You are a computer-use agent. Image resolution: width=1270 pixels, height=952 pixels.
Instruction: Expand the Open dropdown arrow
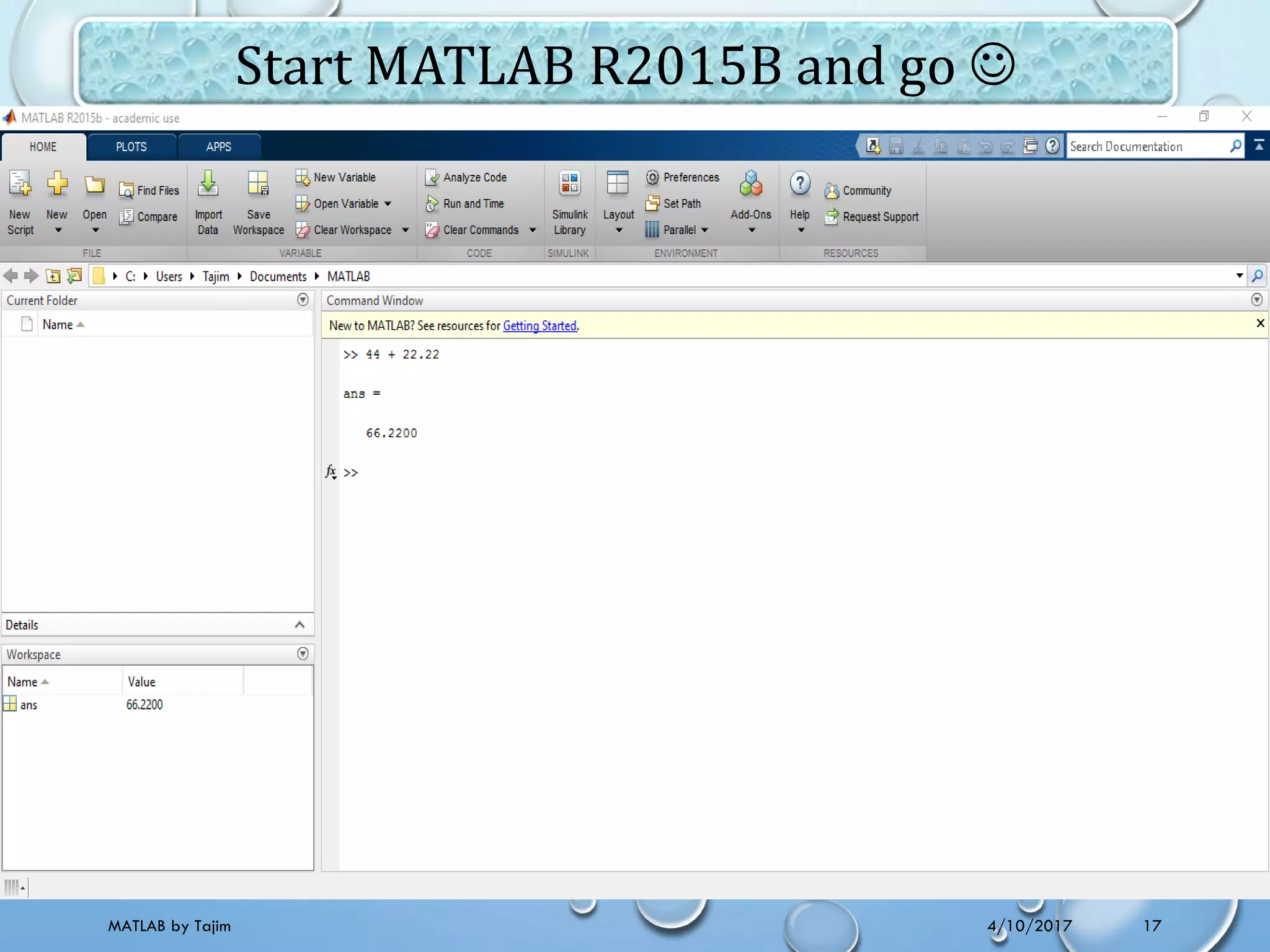[95, 231]
